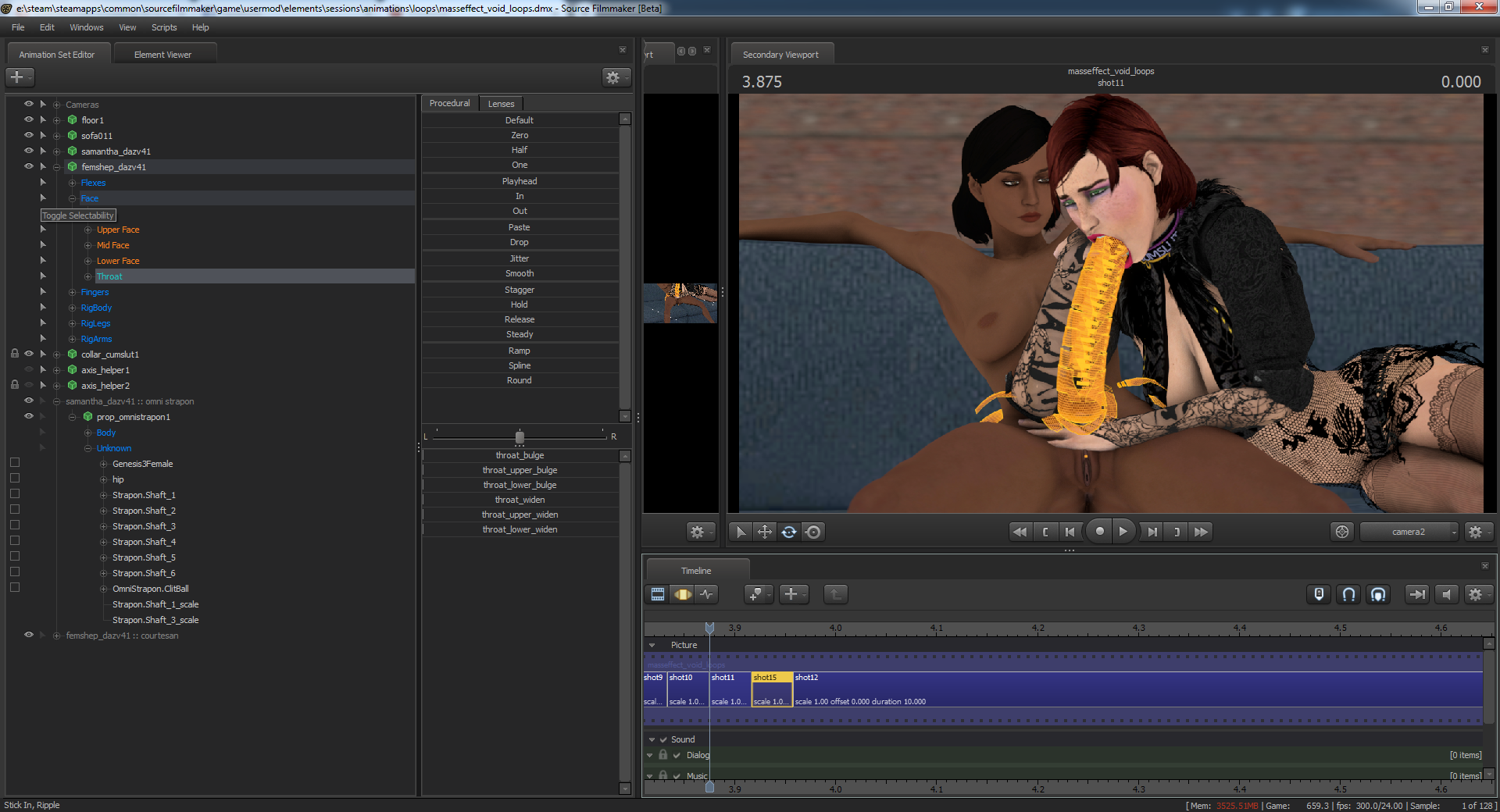Tick the checkbox beside the hip row

(15, 479)
